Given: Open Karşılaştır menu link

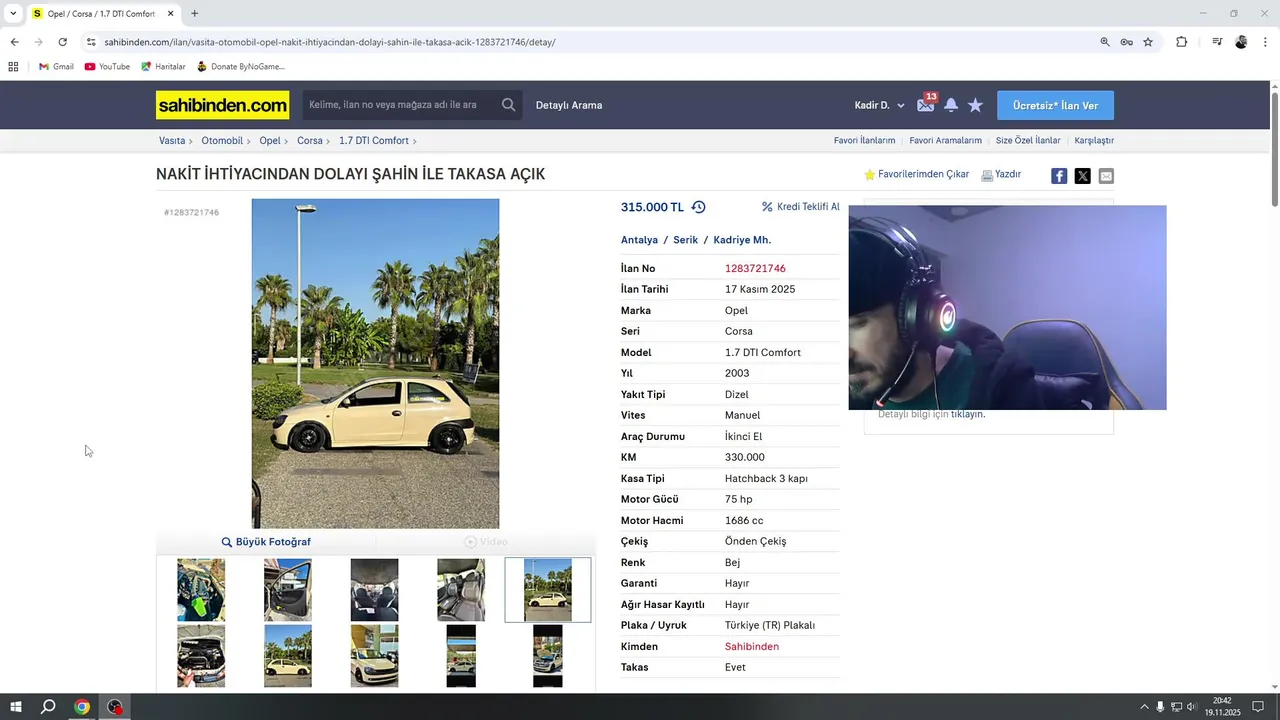Looking at the screenshot, I should [x=1094, y=141].
